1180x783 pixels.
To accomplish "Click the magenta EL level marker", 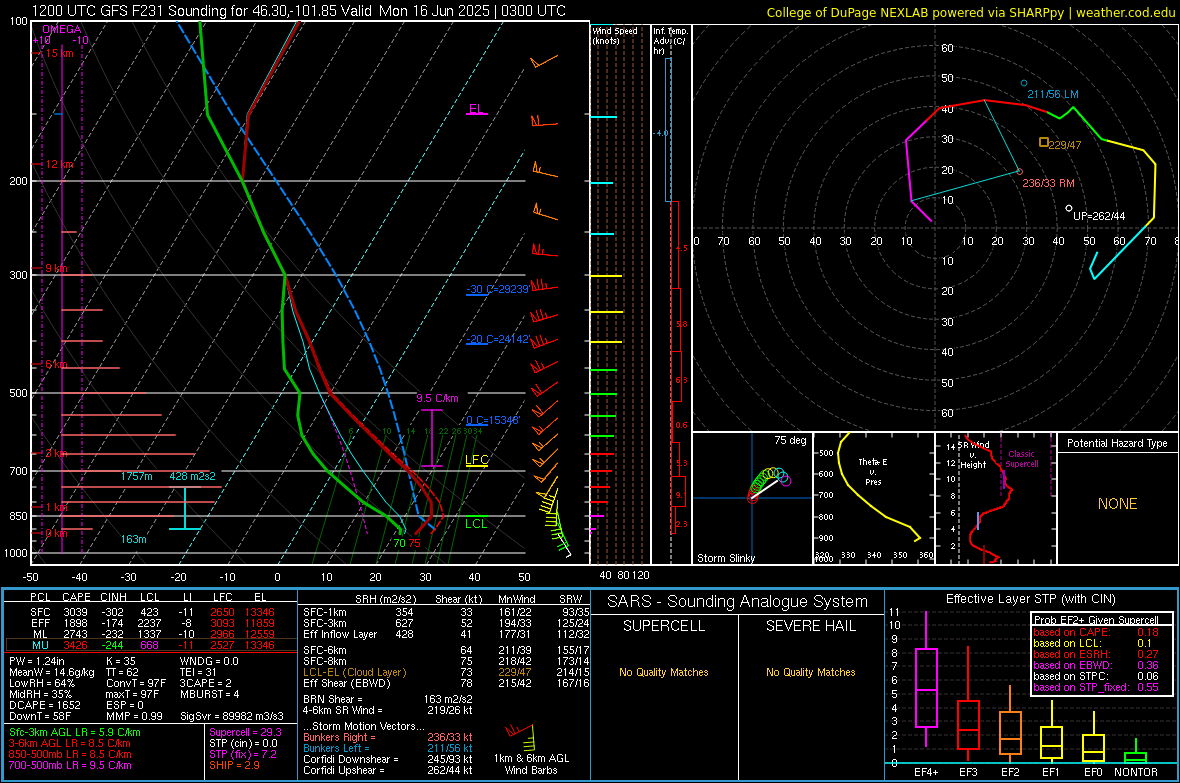I will (x=476, y=109).
